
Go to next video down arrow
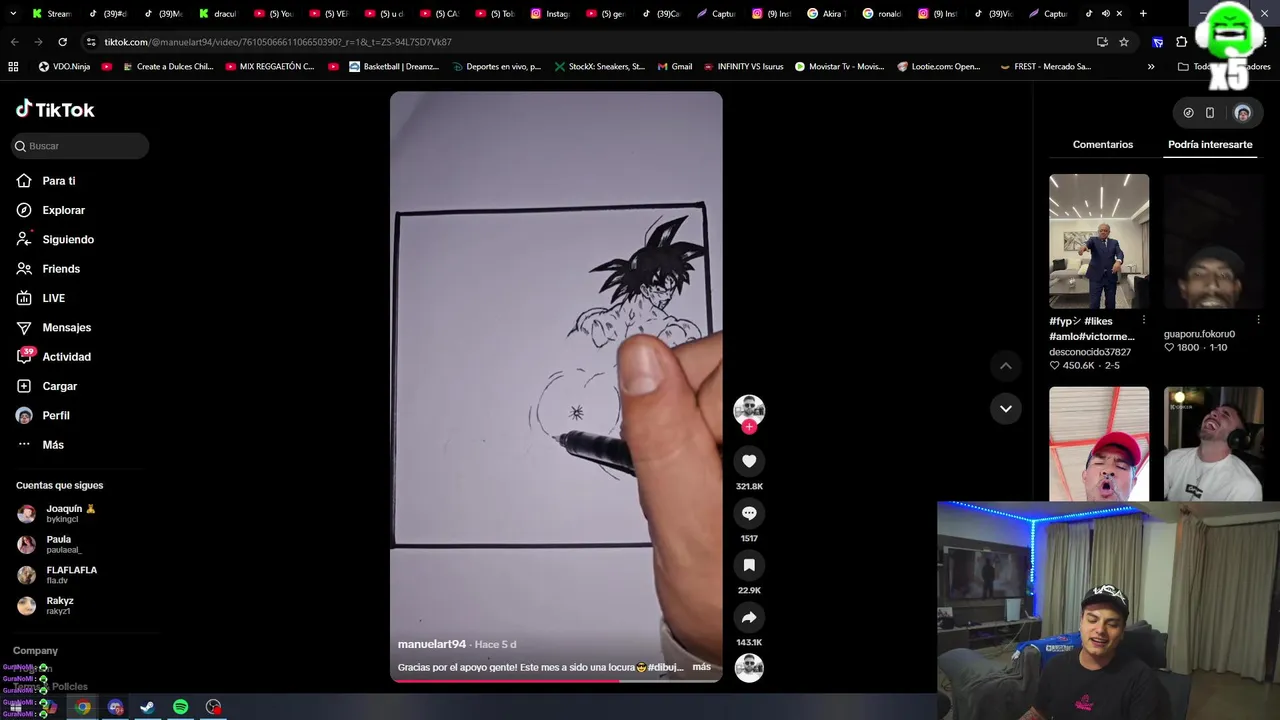point(1006,408)
